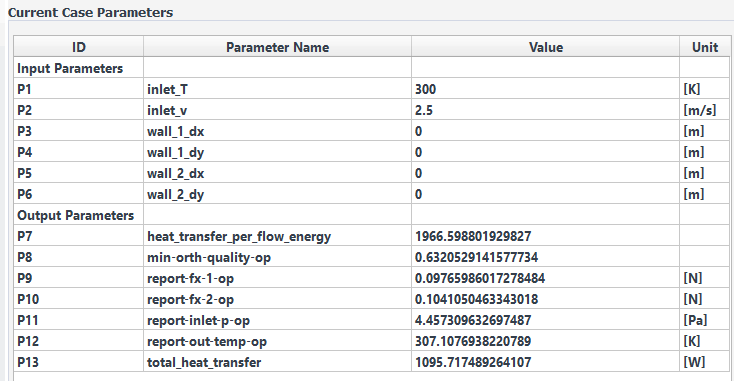Click the [Pa] unit cell

pyautogui.click(x=705, y=320)
